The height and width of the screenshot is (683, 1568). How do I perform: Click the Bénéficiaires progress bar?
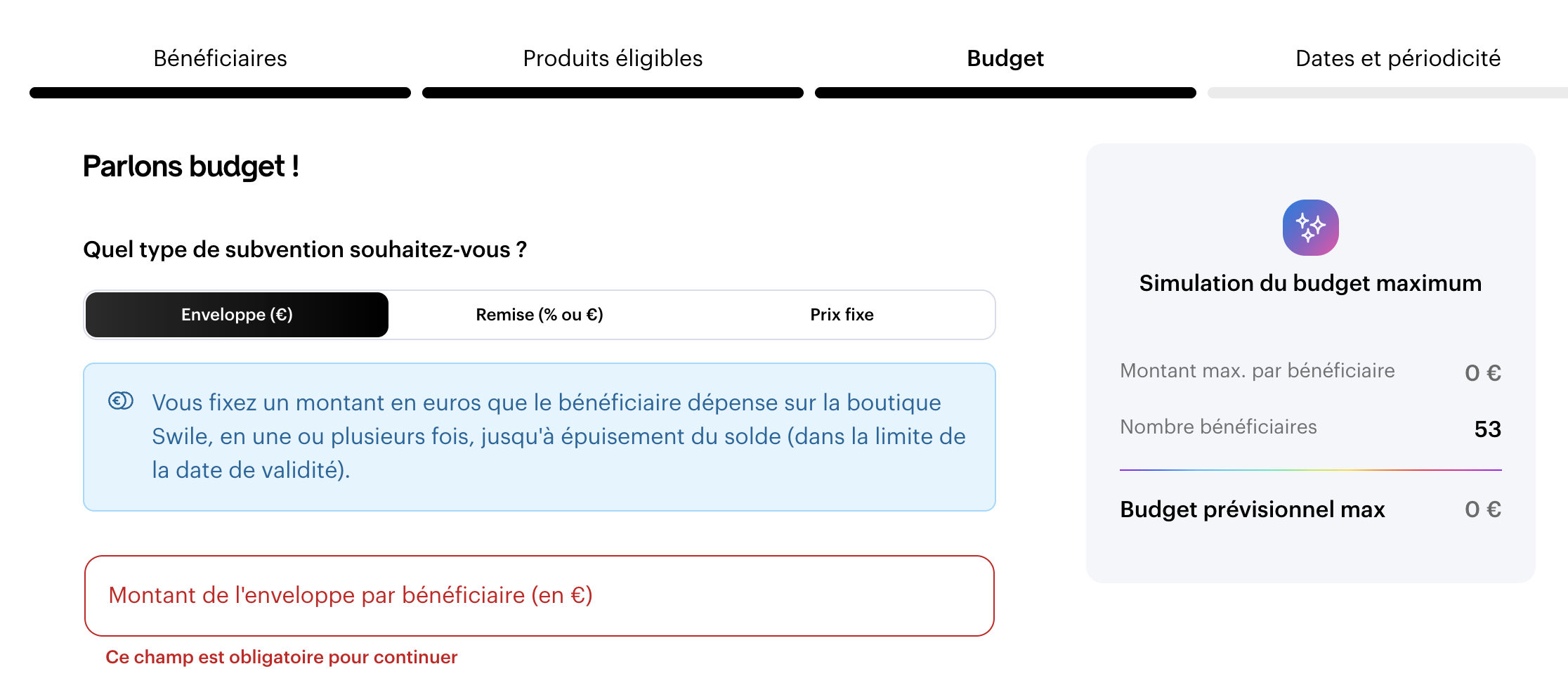pos(220,93)
